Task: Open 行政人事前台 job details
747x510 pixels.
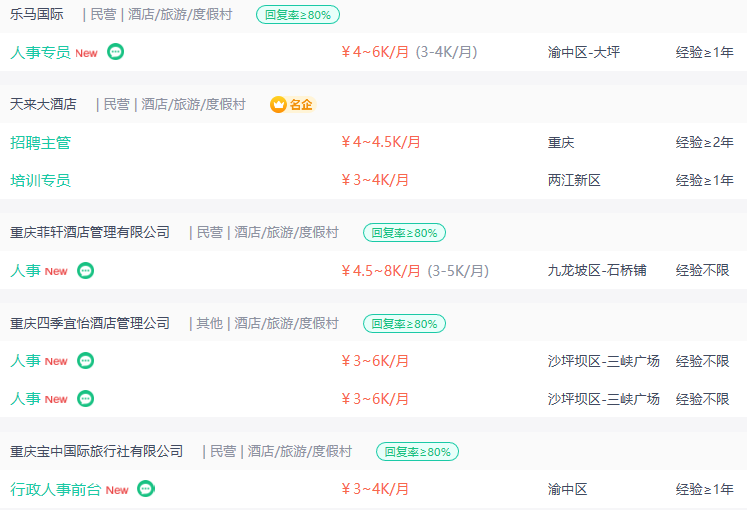Action: pyautogui.click(x=56, y=489)
